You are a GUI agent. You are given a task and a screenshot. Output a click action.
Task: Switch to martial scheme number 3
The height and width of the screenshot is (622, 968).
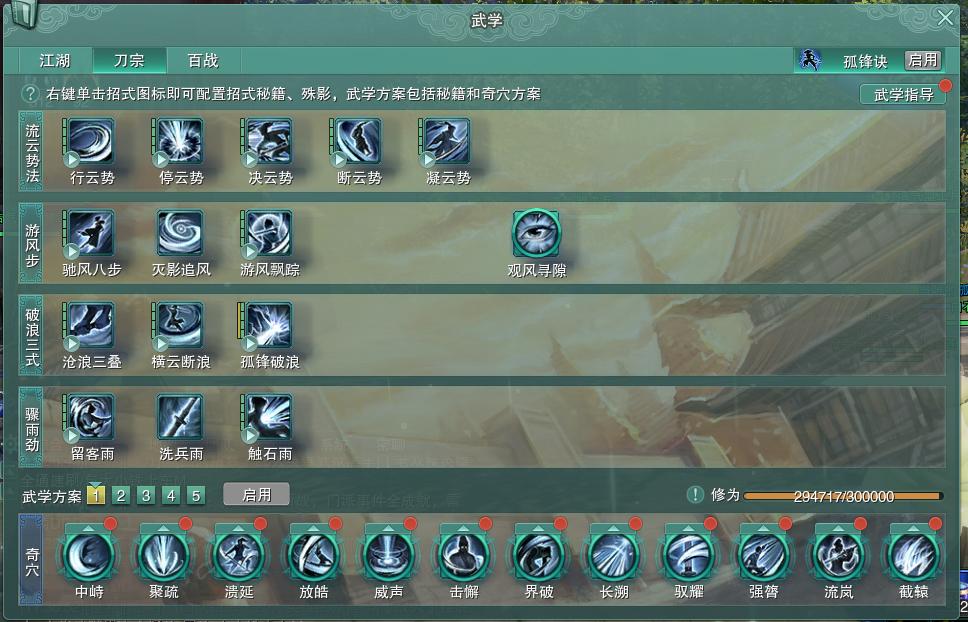146,496
